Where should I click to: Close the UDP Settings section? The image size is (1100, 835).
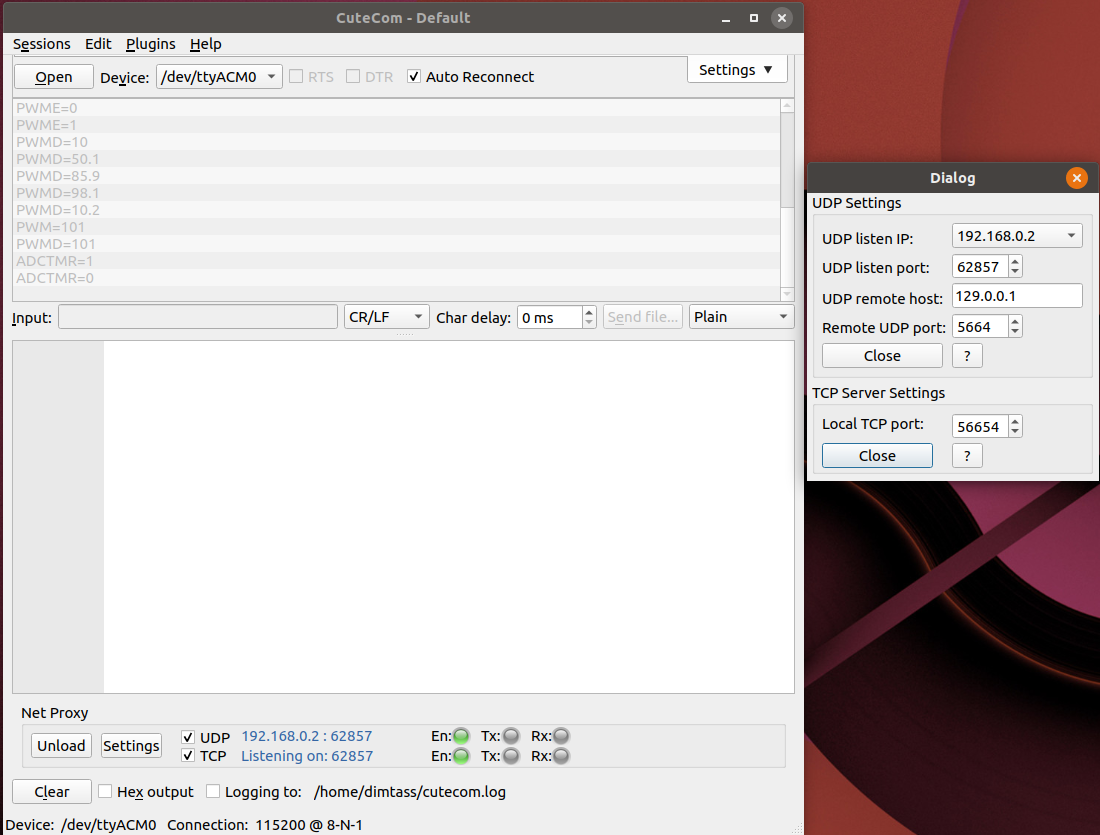click(881, 355)
